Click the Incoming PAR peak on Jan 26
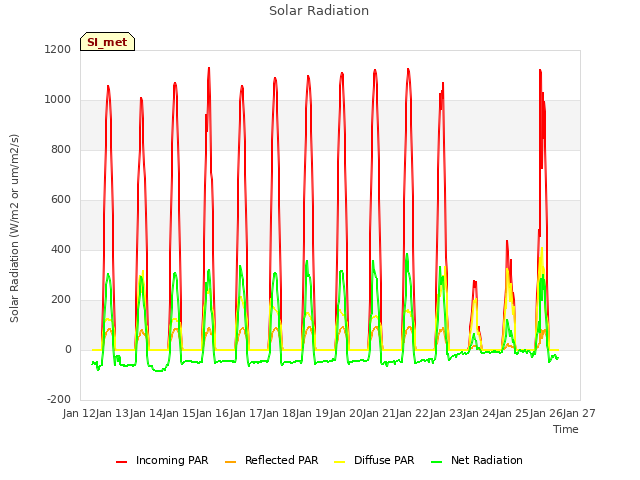 [540, 70]
